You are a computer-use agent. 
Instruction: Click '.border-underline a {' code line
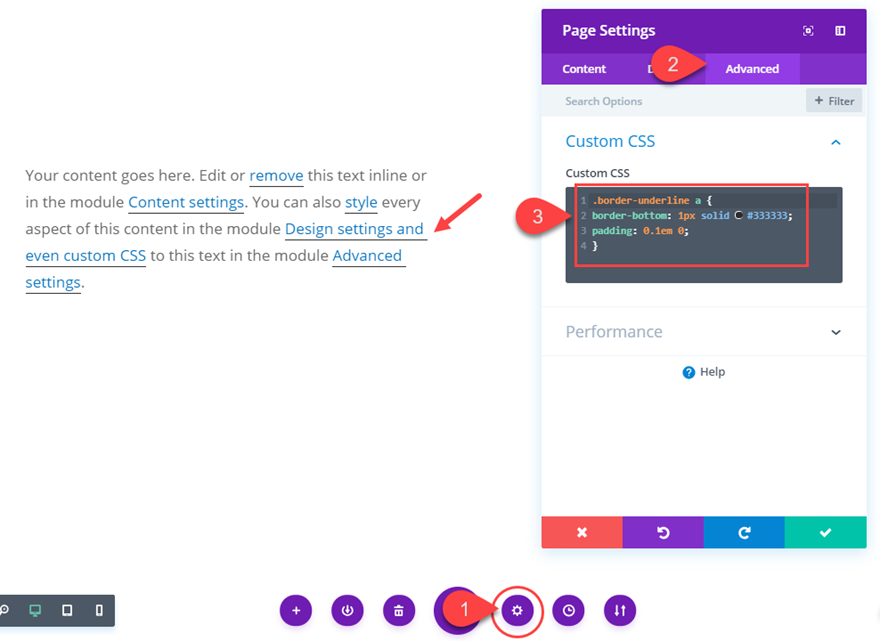[x=652, y=200]
